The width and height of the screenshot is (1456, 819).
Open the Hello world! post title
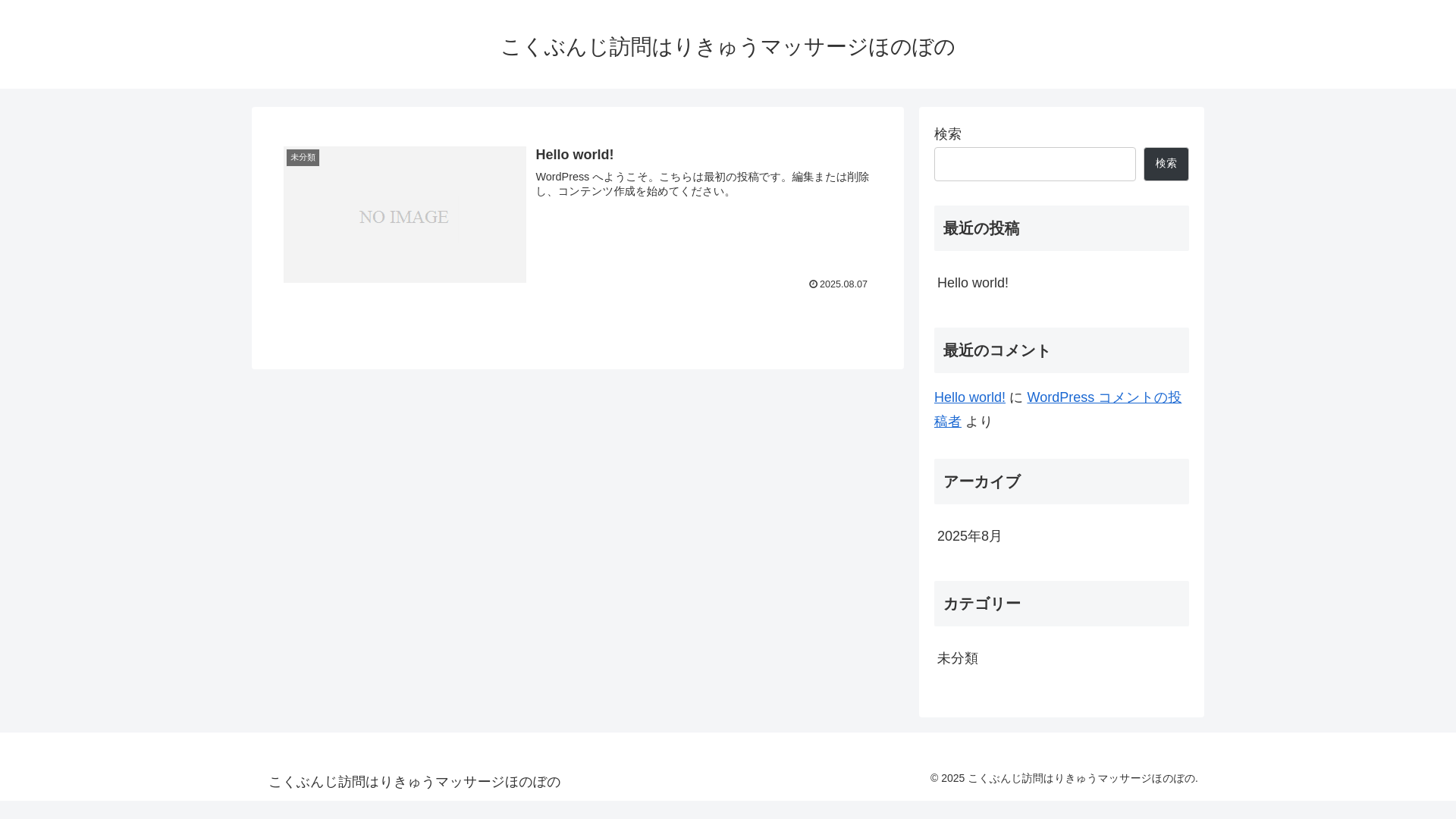pos(575,155)
